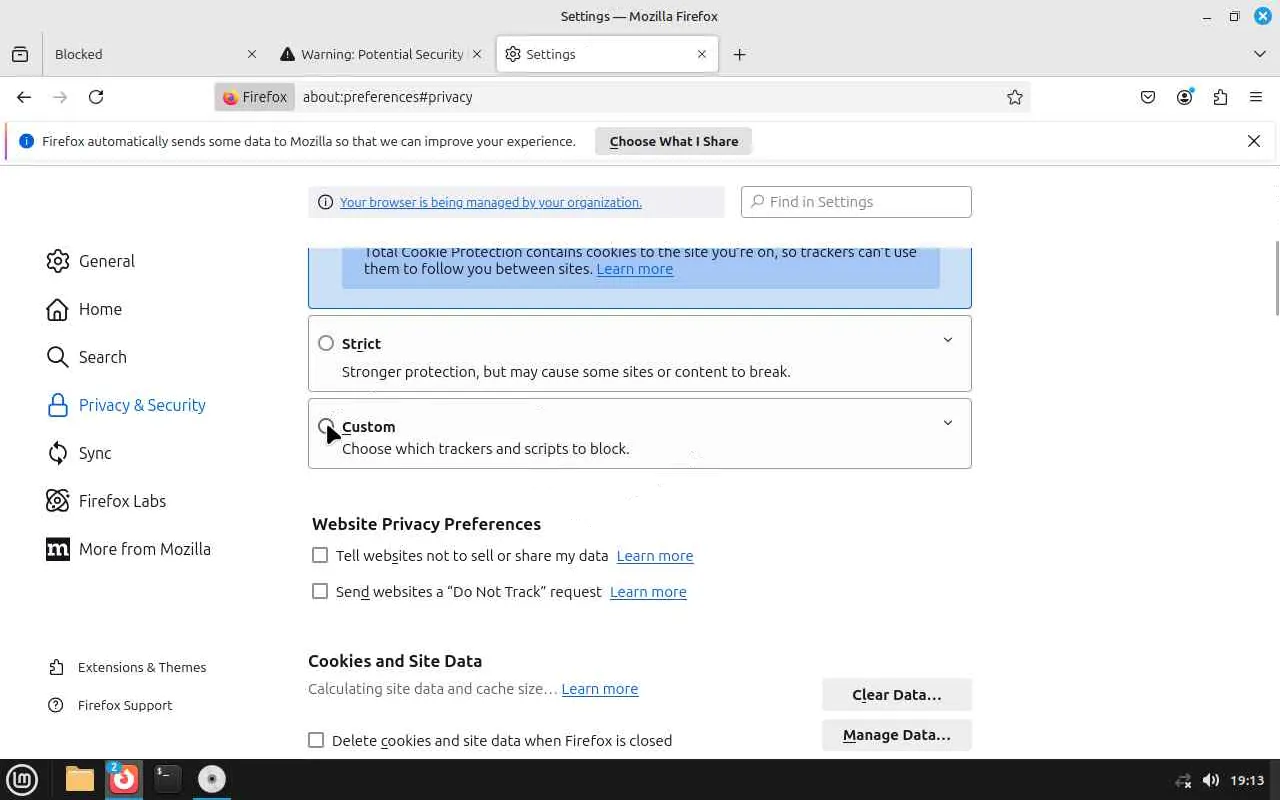Click the Find in Settings field
Viewport: 1280px width, 800px height.
856,202
